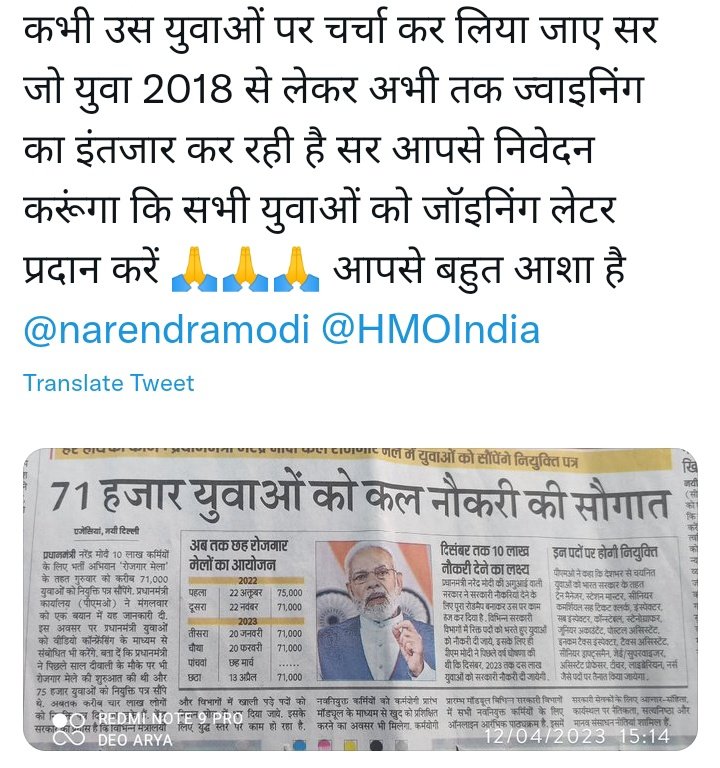720x768 pixels.
Task: Click the yellow highlighted strap line of clipping
Action: pos(362,459)
